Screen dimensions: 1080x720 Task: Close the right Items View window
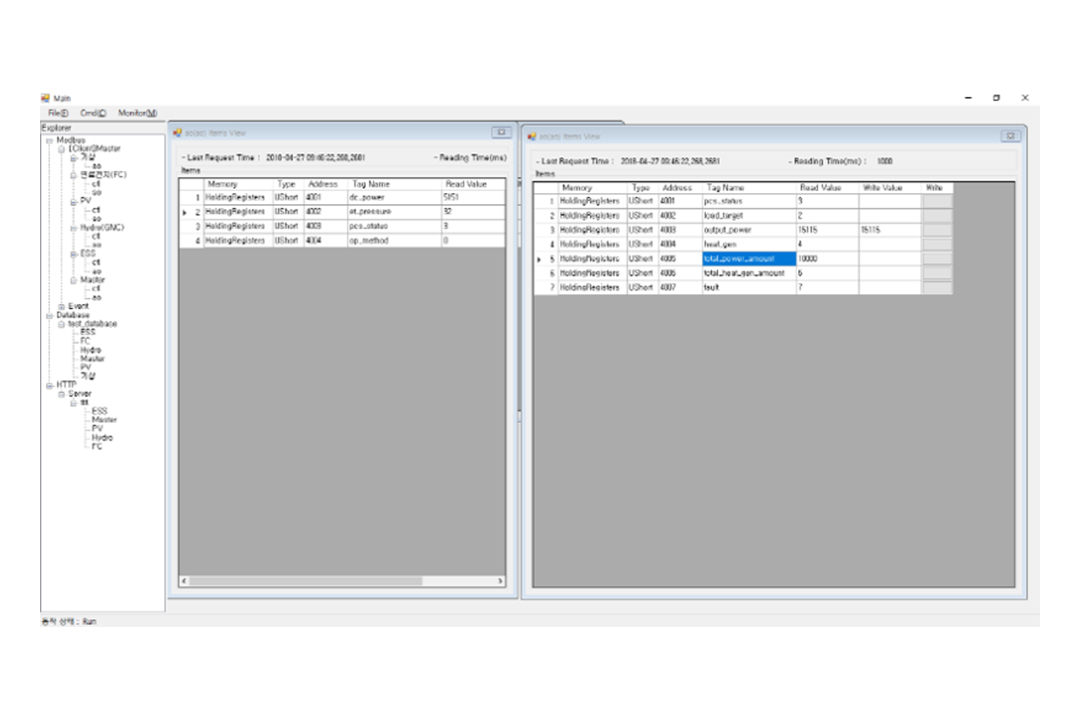[1010, 136]
